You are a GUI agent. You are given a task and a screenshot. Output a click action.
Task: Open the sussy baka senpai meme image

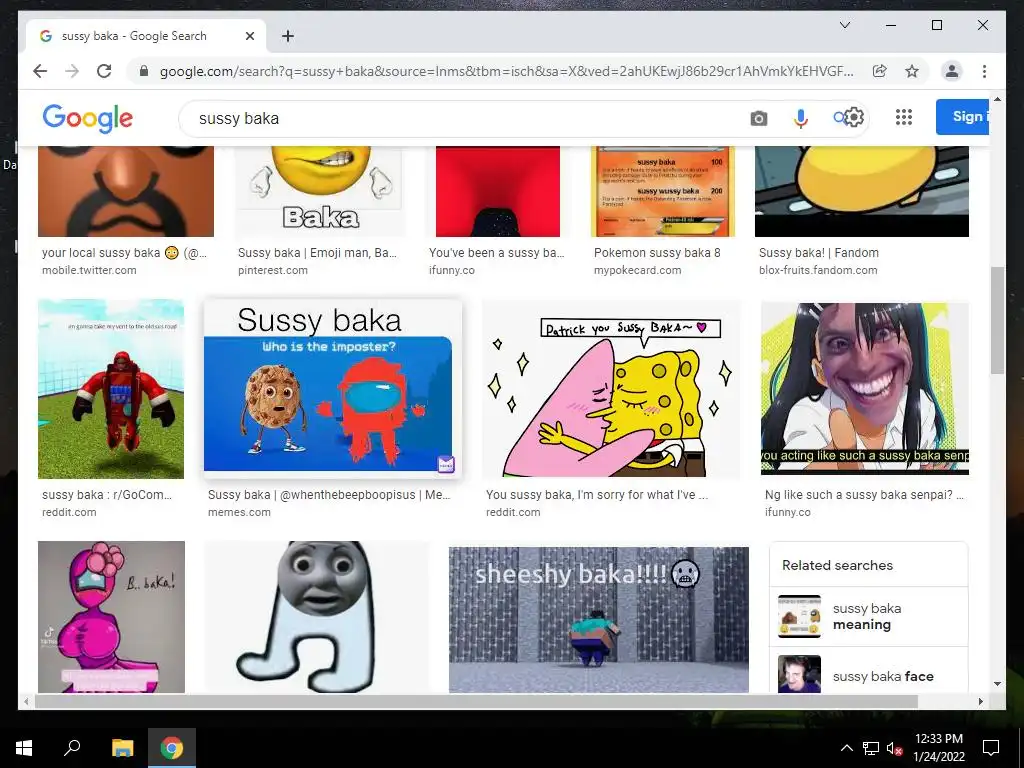[865, 389]
